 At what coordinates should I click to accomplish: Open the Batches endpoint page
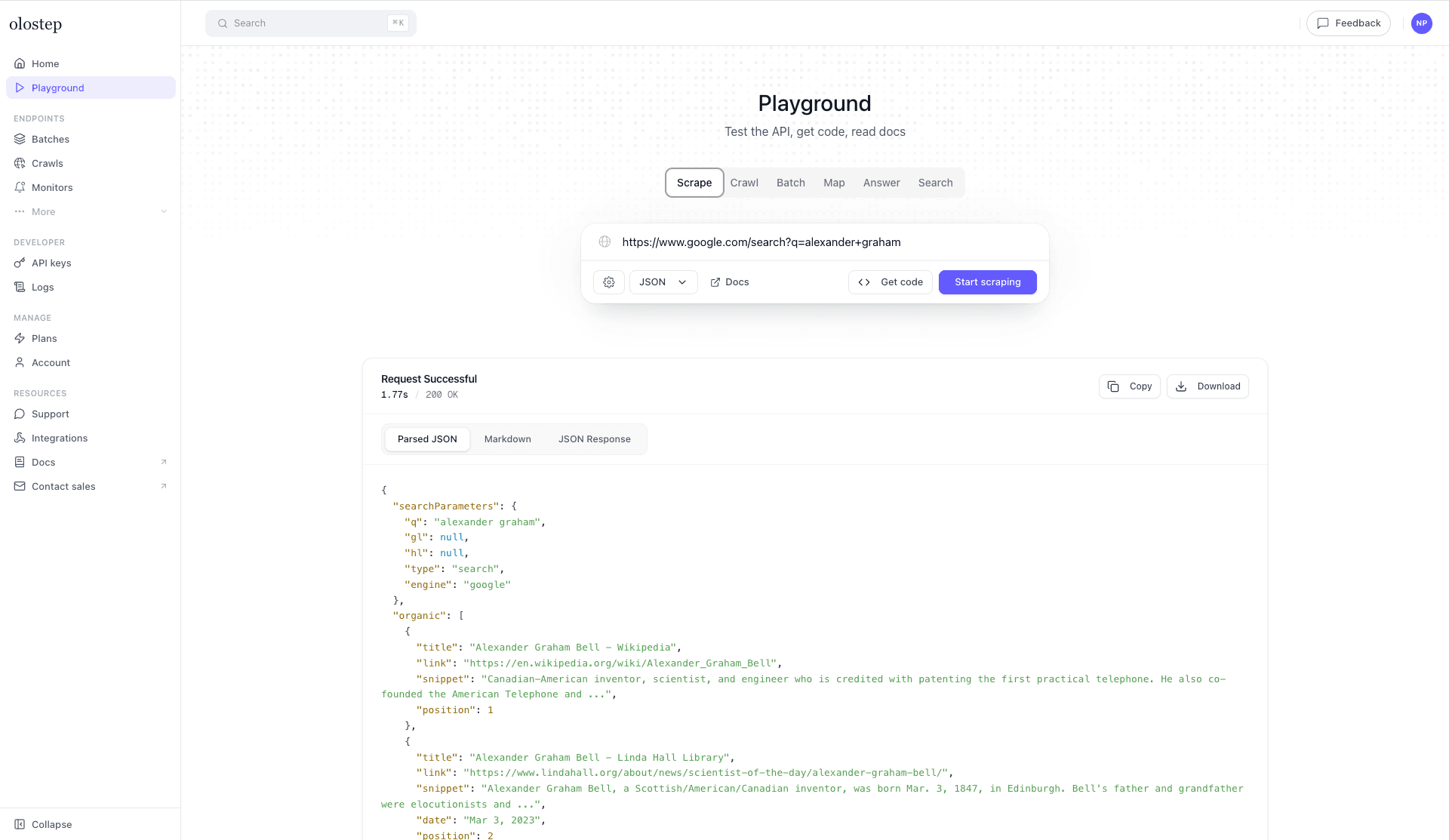tap(91, 139)
